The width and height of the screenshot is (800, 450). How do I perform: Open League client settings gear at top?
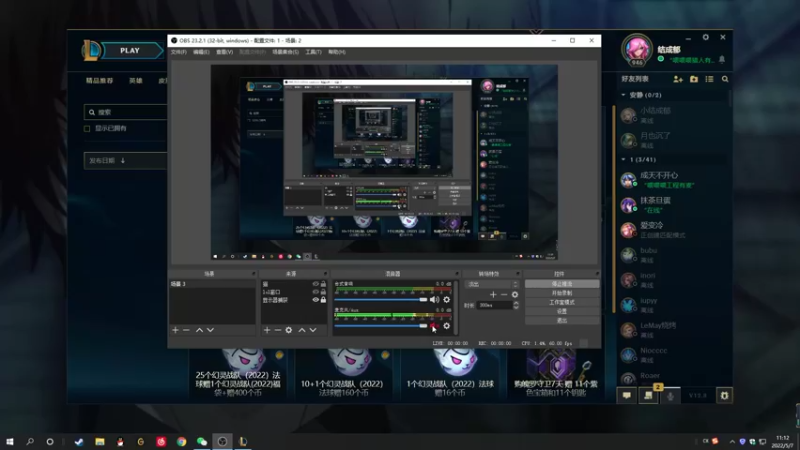click(x=706, y=37)
